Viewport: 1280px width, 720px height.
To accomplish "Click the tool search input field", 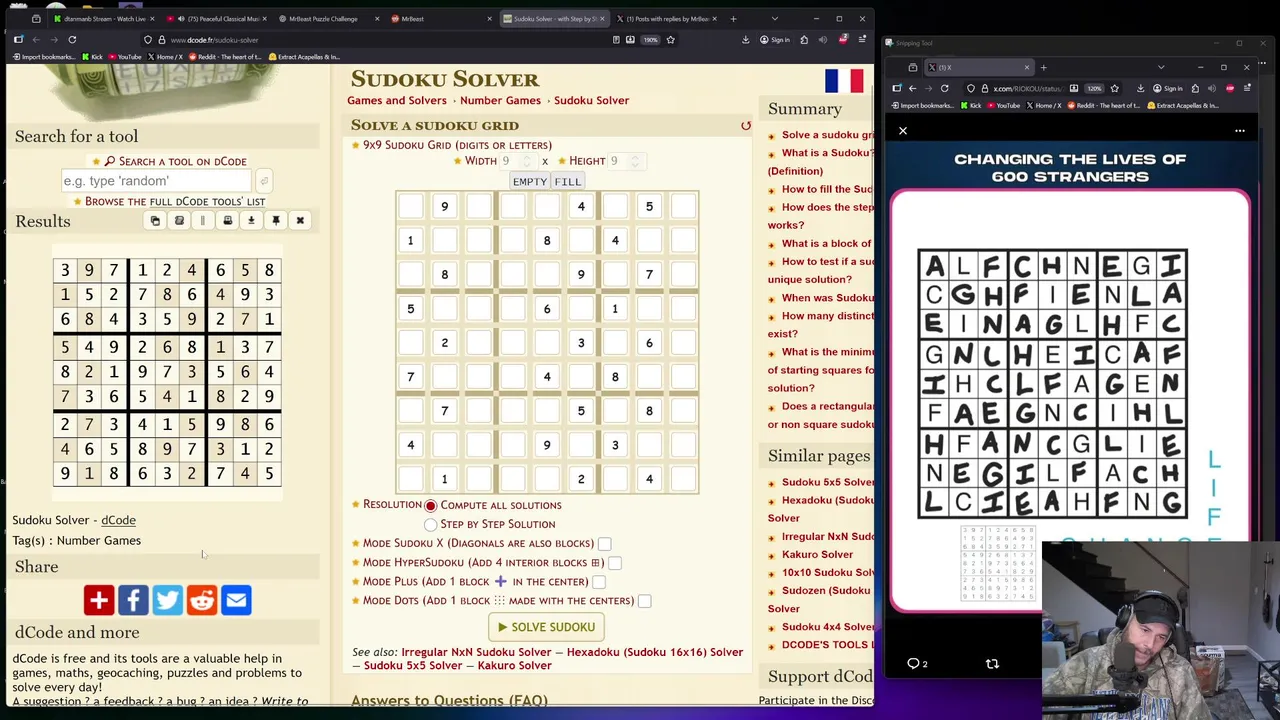I will click(x=157, y=181).
